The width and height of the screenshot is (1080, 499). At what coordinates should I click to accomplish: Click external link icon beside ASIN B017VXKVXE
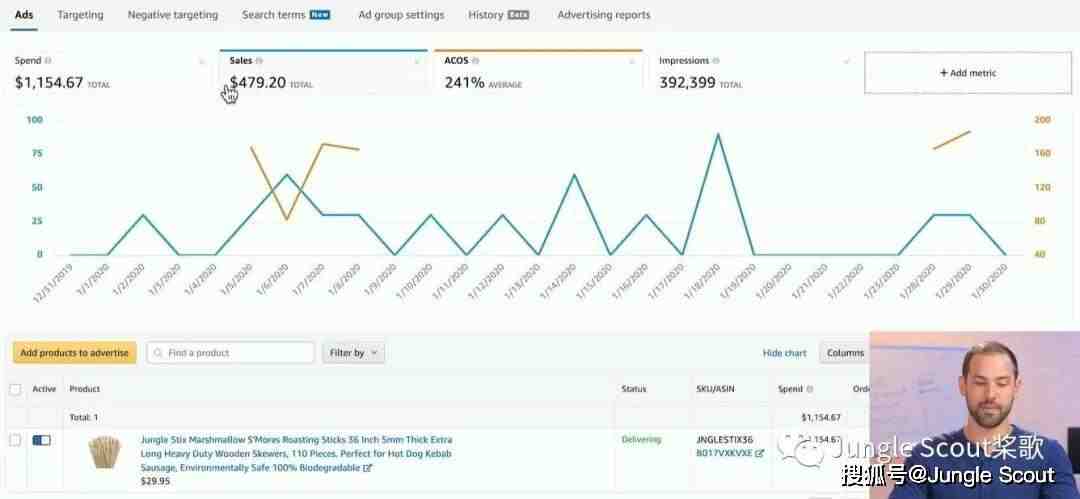click(760, 454)
